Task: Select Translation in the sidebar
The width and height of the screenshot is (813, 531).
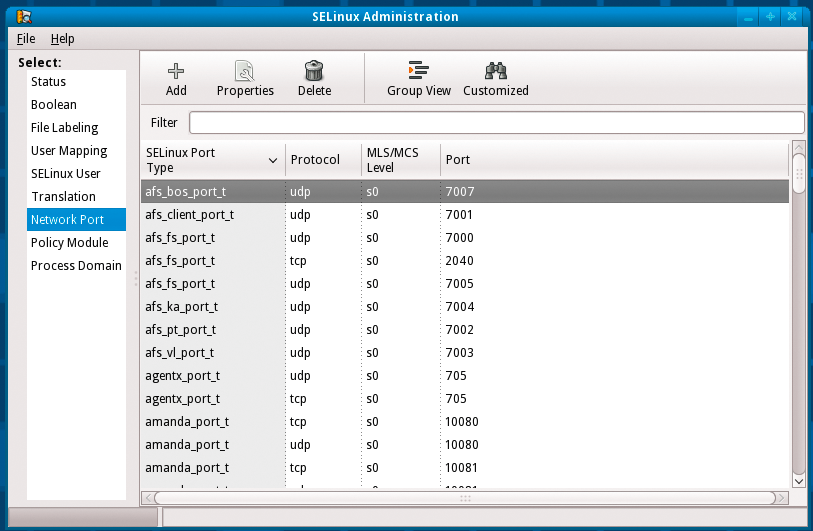Action: (x=76, y=197)
